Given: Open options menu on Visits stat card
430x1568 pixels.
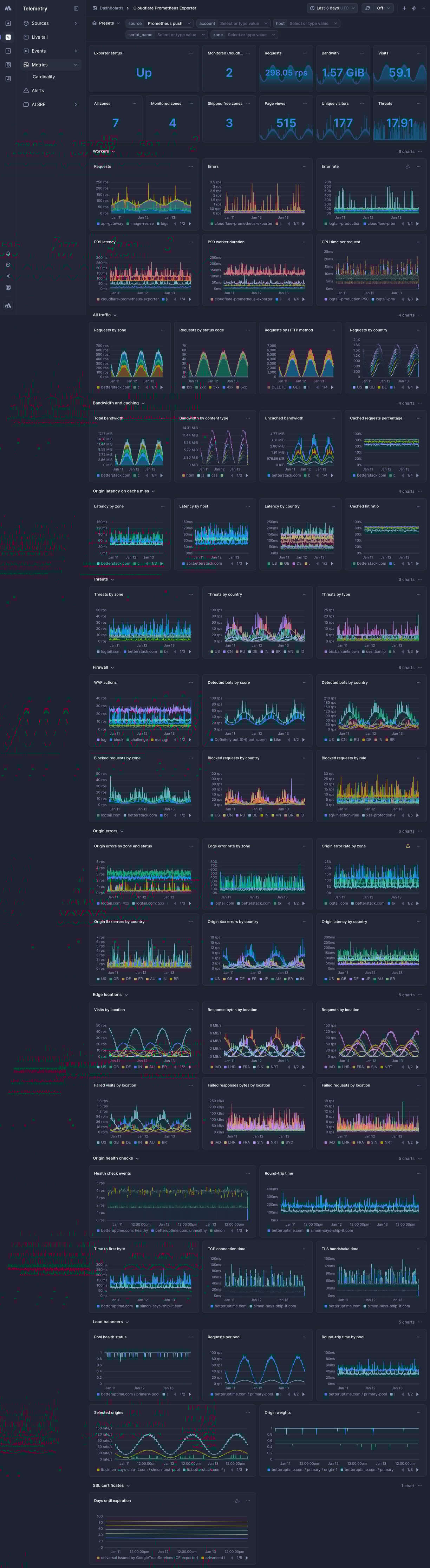Looking at the screenshot, I should 418,53.
